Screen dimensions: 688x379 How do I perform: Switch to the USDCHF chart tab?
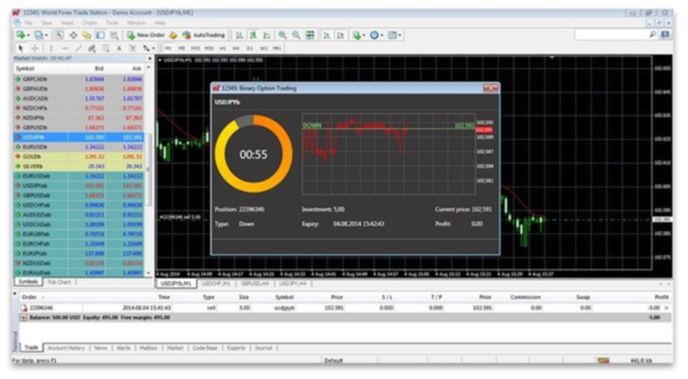tap(215, 284)
